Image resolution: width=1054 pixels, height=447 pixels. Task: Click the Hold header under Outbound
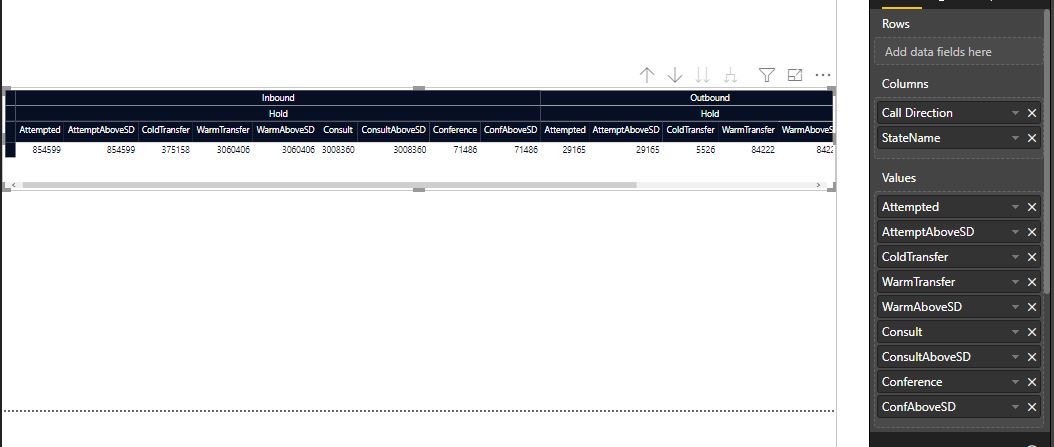(x=686, y=114)
